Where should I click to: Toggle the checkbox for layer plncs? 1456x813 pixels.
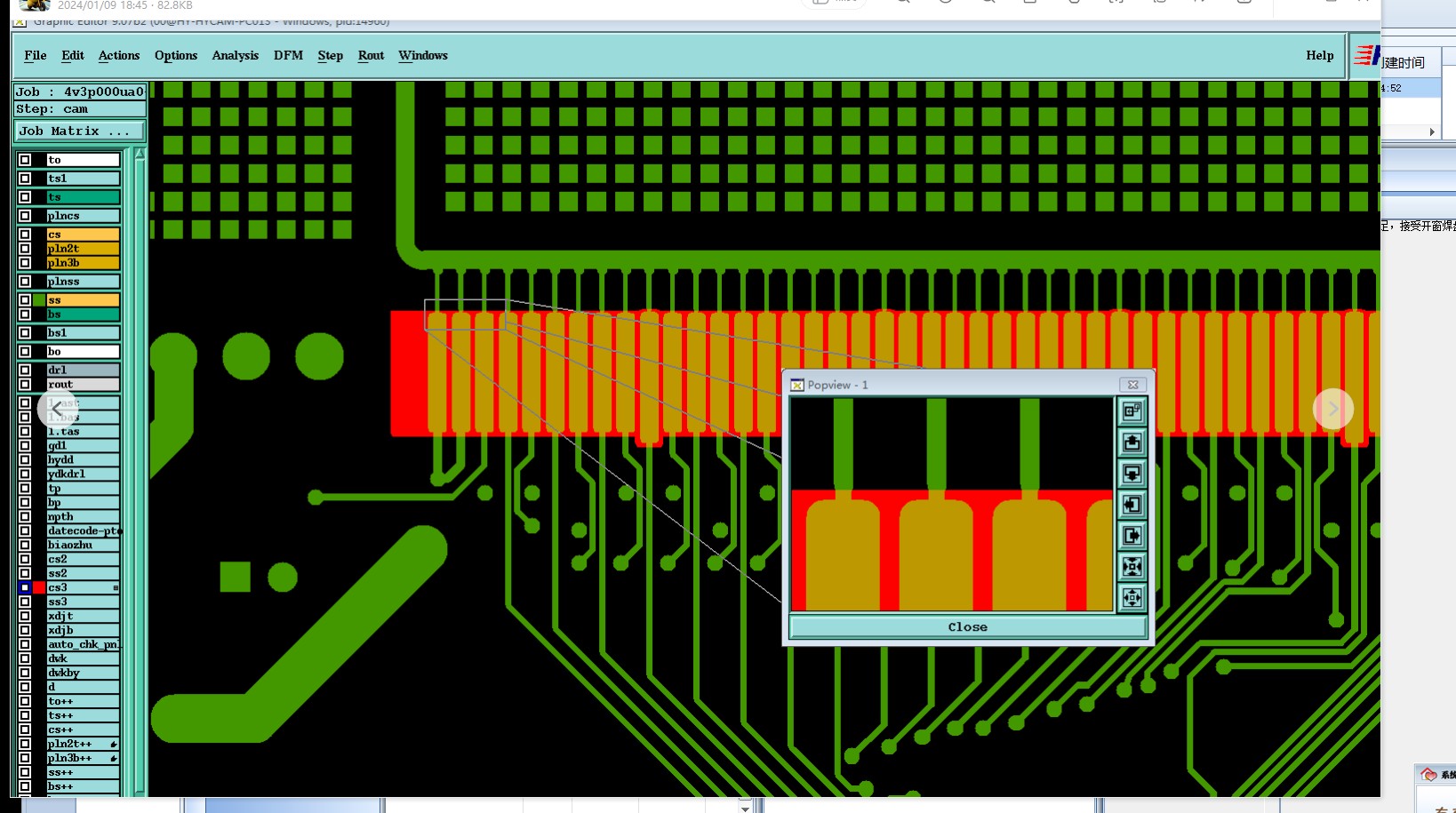(25, 216)
